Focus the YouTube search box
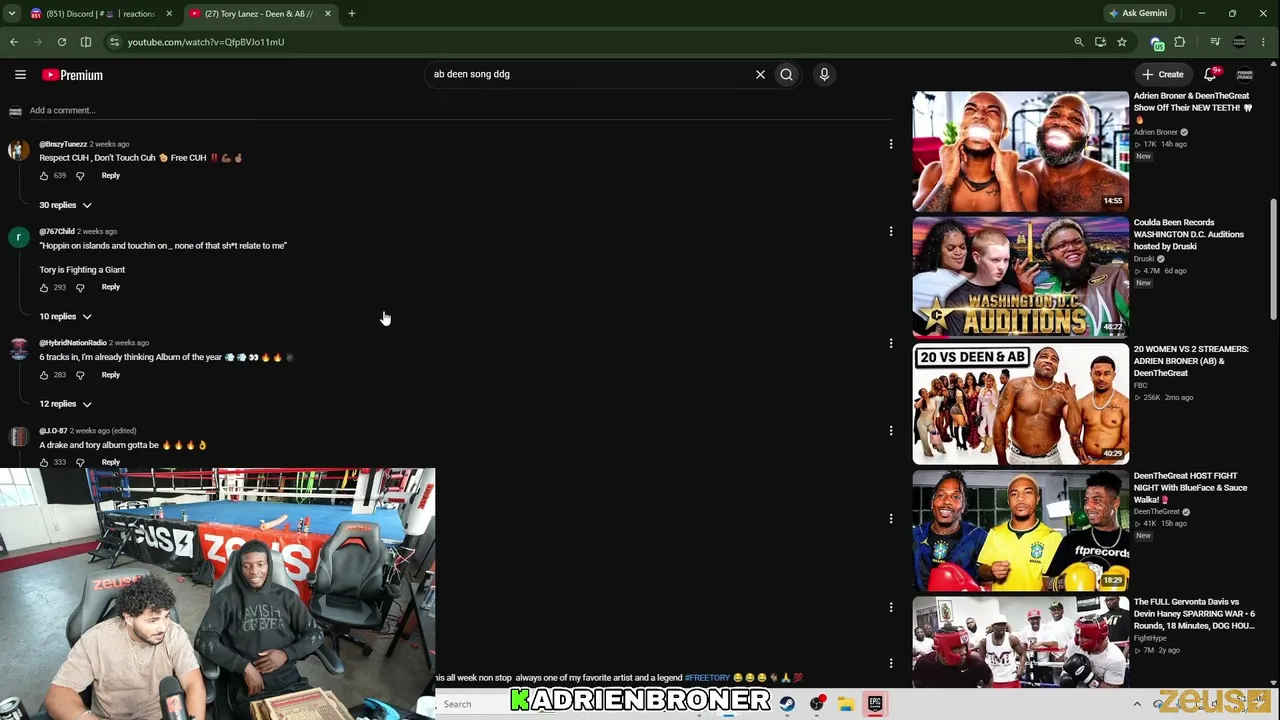The height and width of the screenshot is (720, 1280). [x=590, y=74]
